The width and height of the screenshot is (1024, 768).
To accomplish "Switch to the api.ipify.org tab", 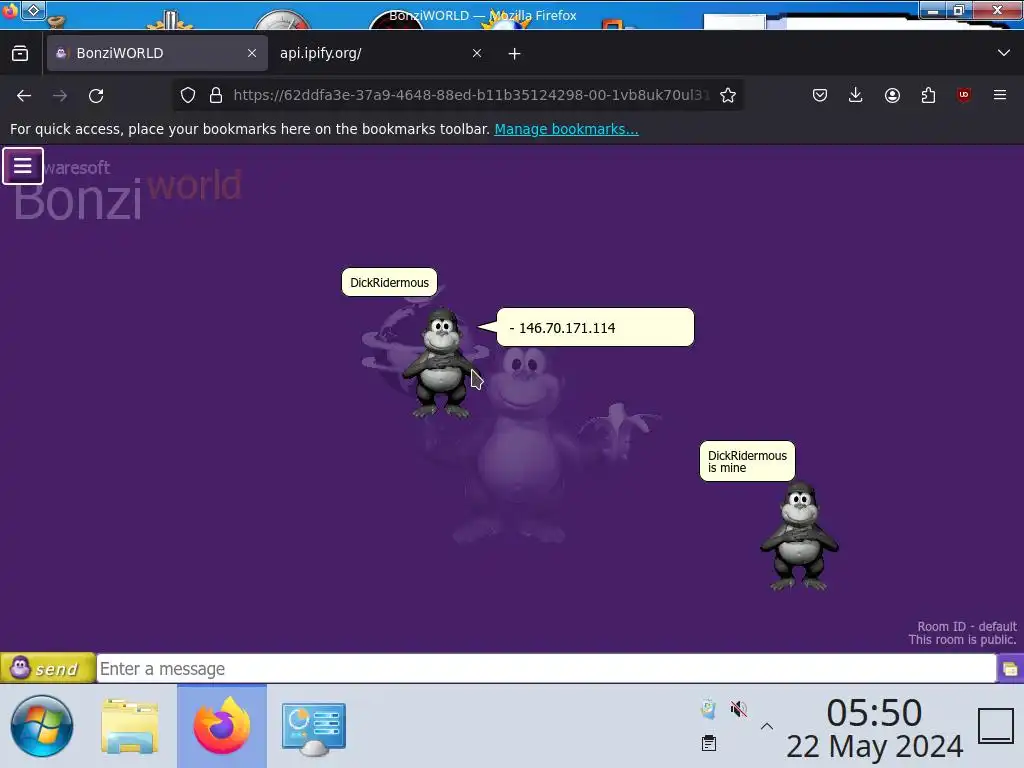I will [x=381, y=53].
